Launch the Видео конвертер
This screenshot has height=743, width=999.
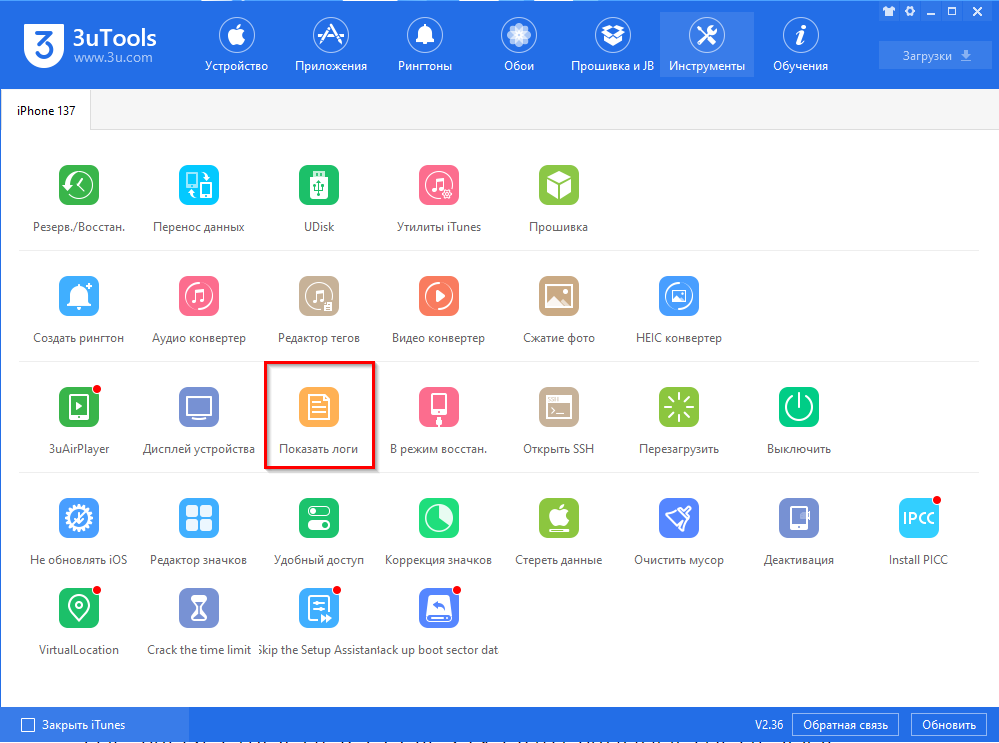pyautogui.click(x=439, y=296)
